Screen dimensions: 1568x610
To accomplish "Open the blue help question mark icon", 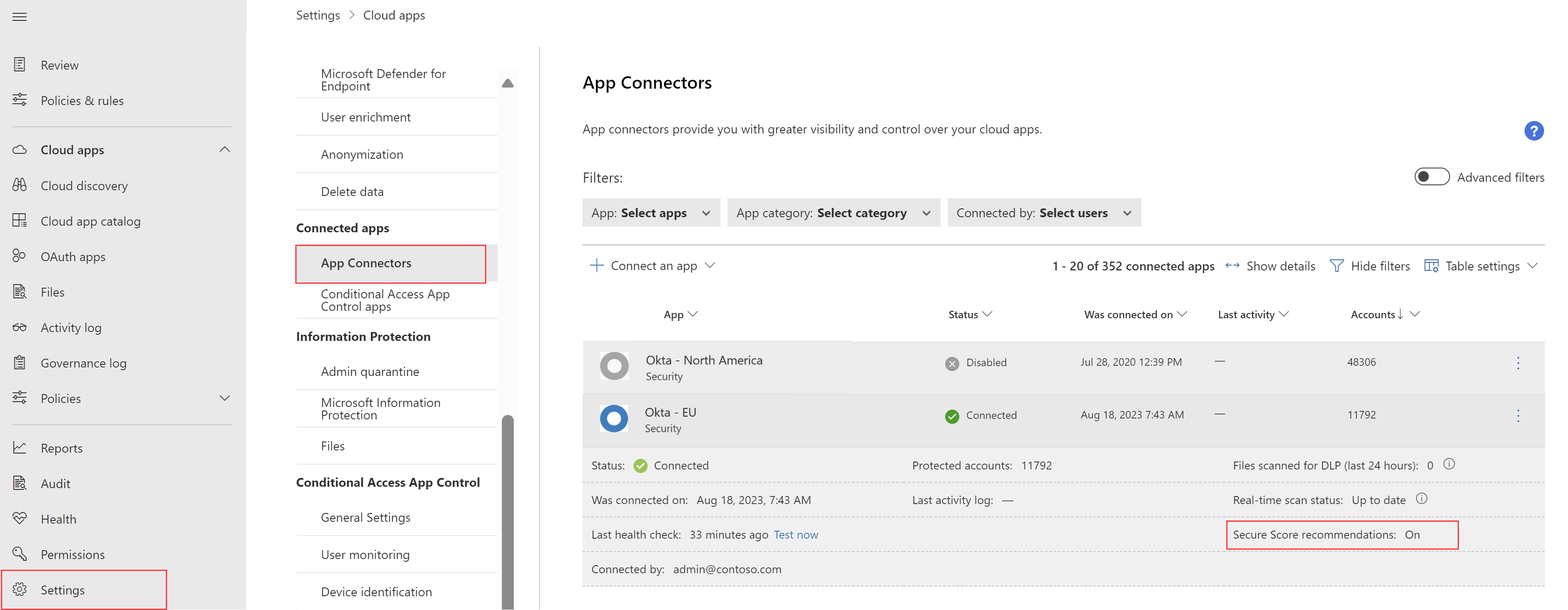I will point(1533,131).
